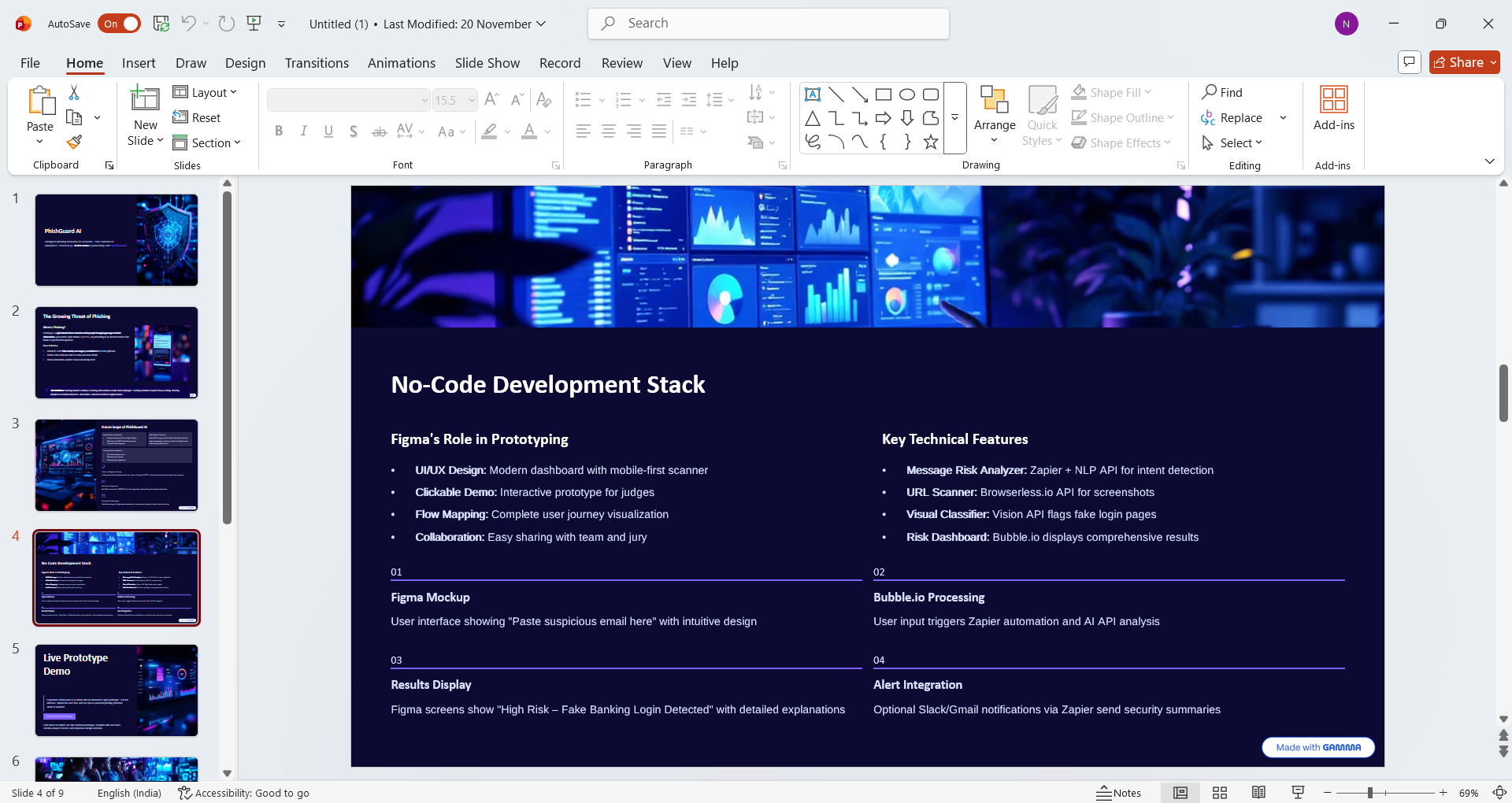1512x803 pixels.
Task: Click the Copy icon
Action: tap(74, 118)
